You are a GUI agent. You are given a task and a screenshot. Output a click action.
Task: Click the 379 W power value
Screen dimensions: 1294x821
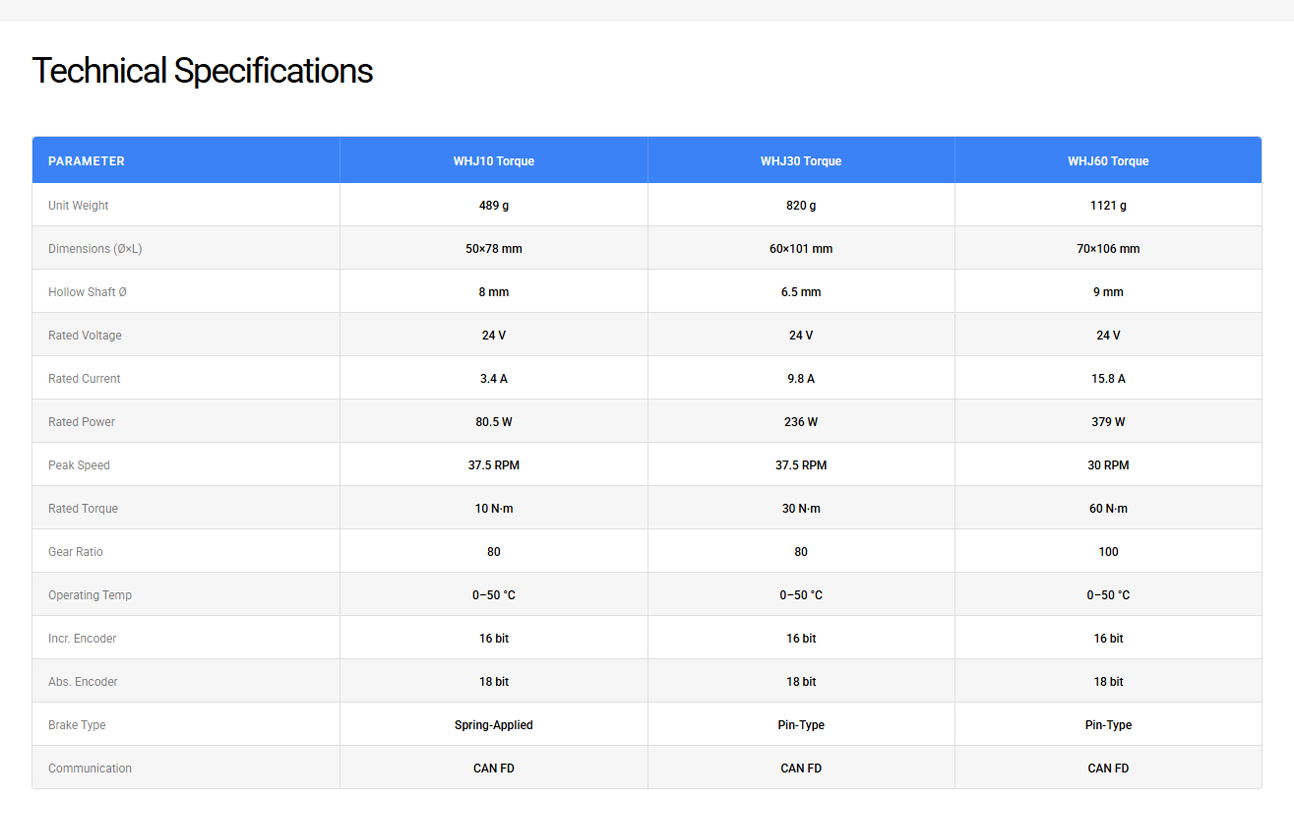click(x=1108, y=422)
